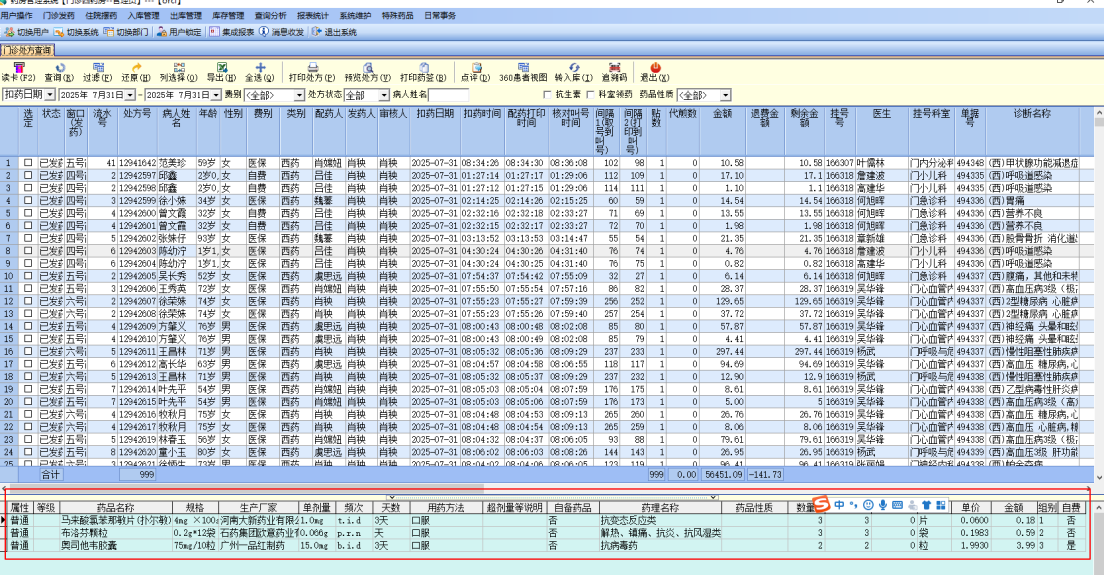Viewport: 1105px width, 576px height.
Task: Check the select box for 童小玉 row
Action: pyautogui.click(x=28, y=452)
